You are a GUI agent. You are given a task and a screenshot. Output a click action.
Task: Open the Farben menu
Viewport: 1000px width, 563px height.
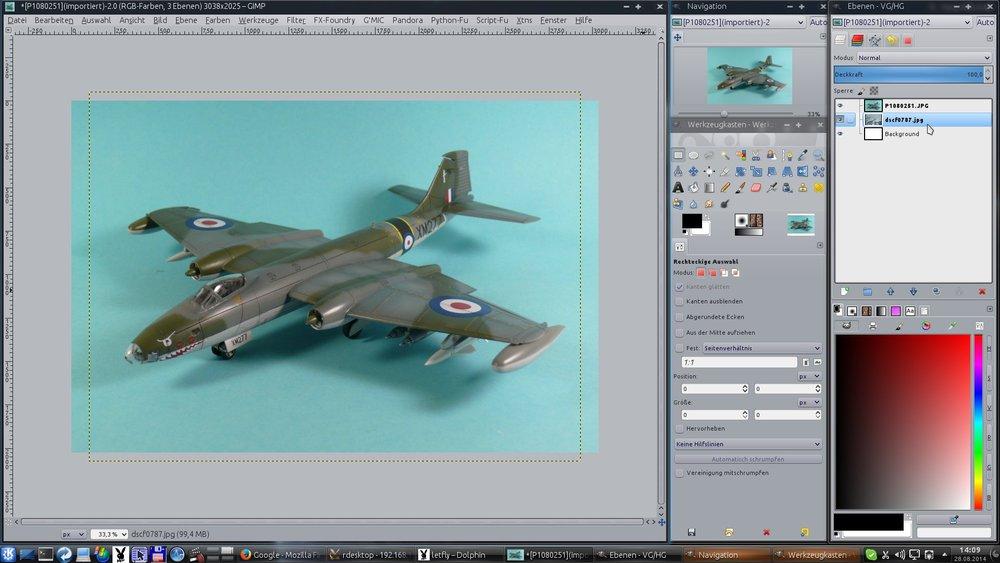(x=217, y=20)
